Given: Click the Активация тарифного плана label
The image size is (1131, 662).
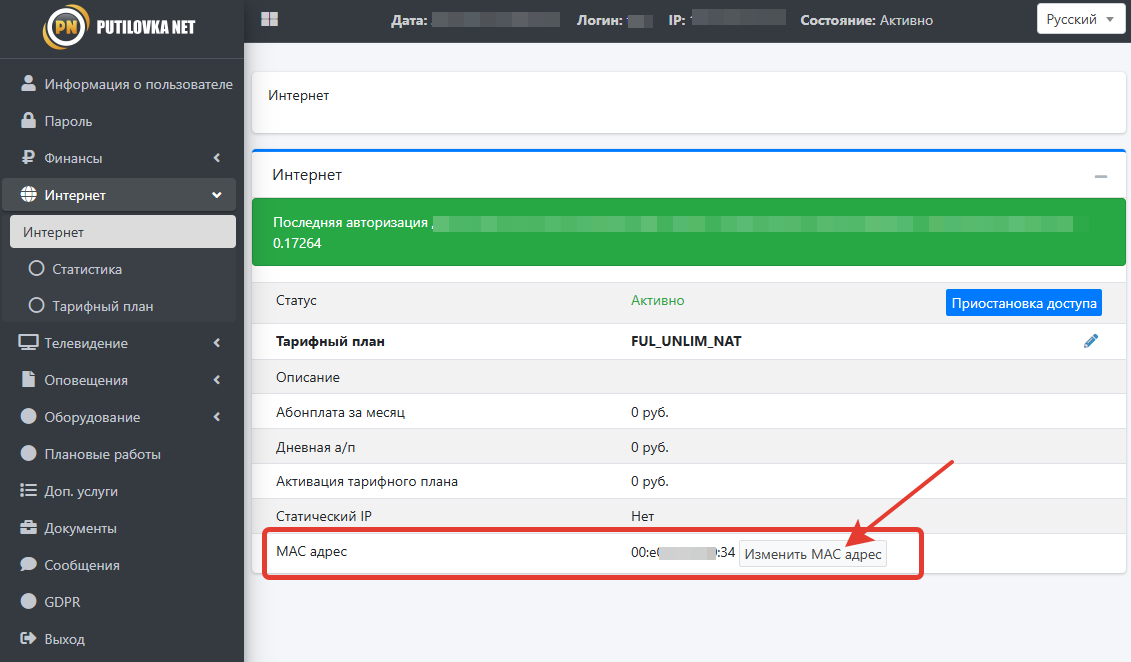Looking at the screenshot, I should (366, 481).
